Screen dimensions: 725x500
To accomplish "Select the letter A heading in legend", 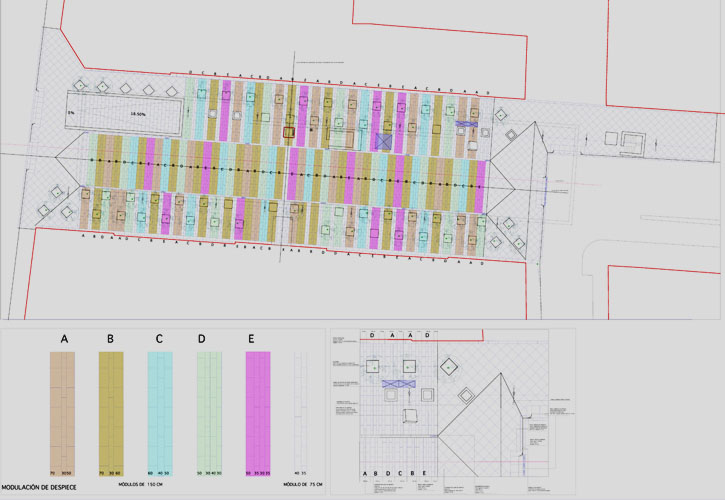I will point(64,340).
